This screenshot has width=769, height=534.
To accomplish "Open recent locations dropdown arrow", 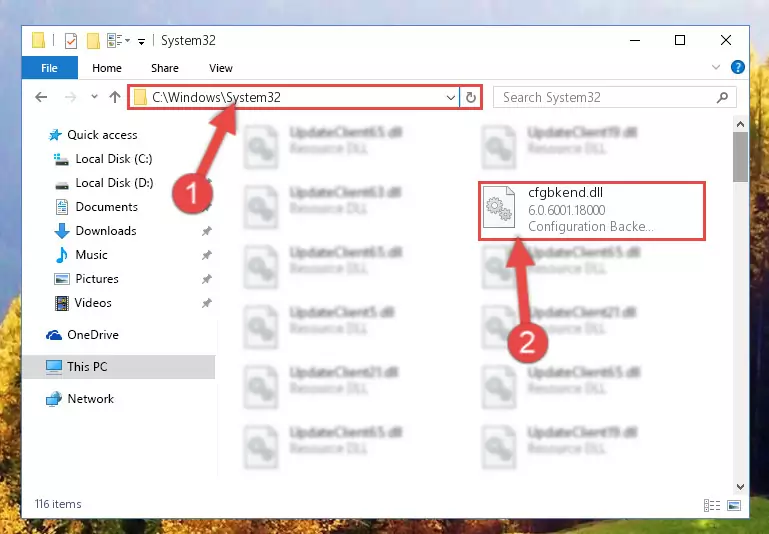I will [x=94, y=97].
